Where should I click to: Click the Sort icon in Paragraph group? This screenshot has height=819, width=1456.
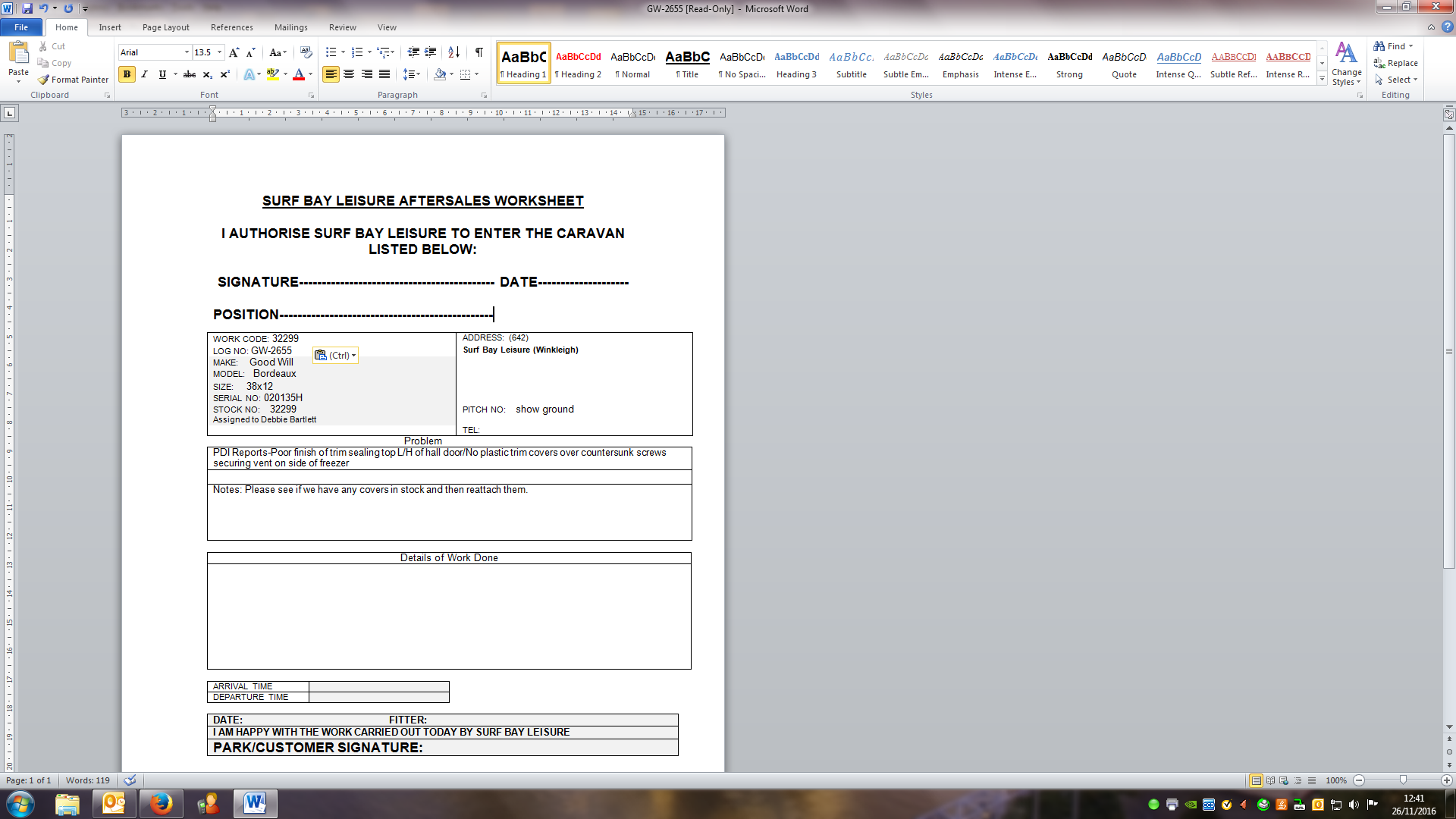pyautogui.click(x=453, y=52)
